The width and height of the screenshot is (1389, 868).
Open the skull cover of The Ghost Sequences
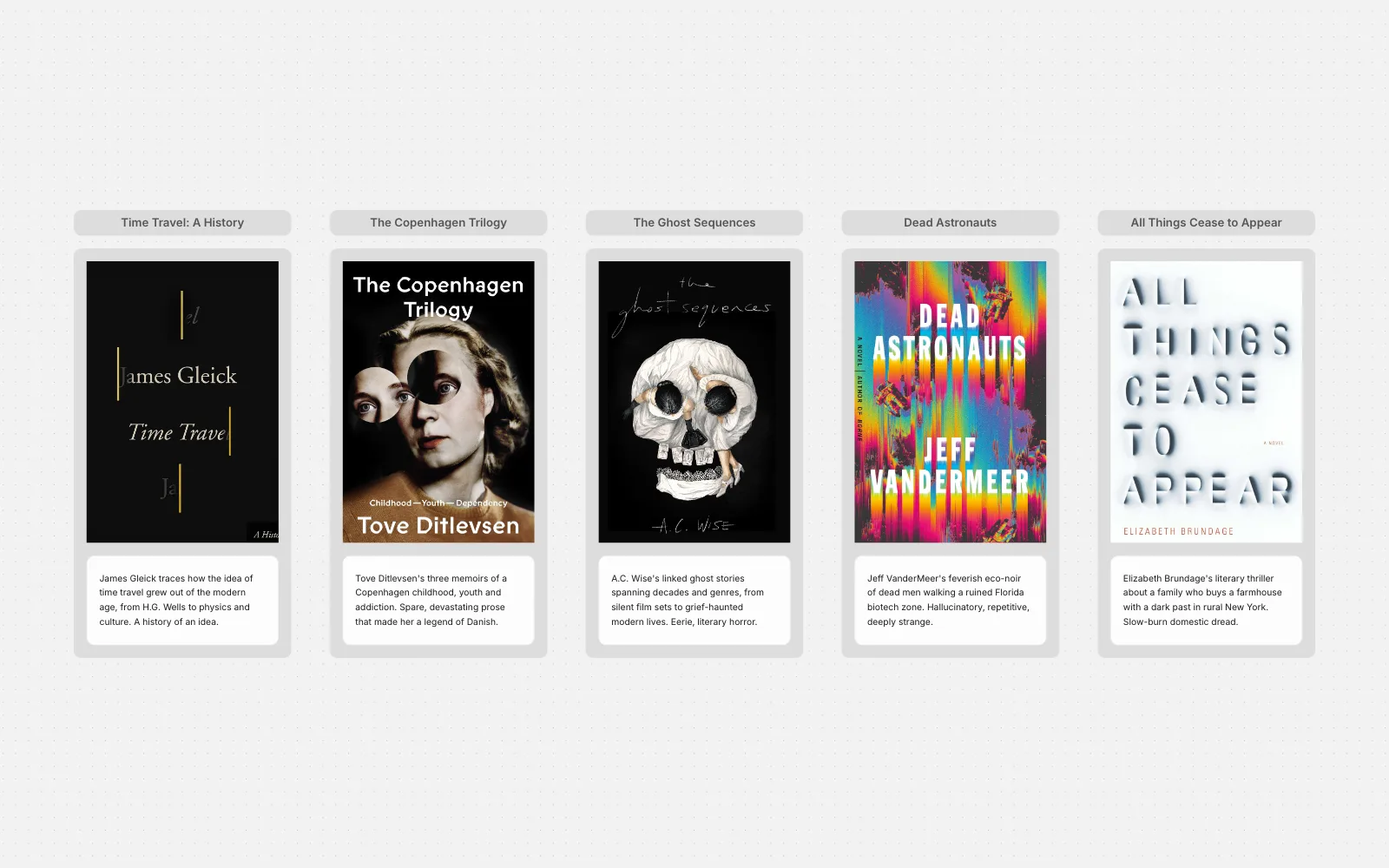tap(694, 402)
